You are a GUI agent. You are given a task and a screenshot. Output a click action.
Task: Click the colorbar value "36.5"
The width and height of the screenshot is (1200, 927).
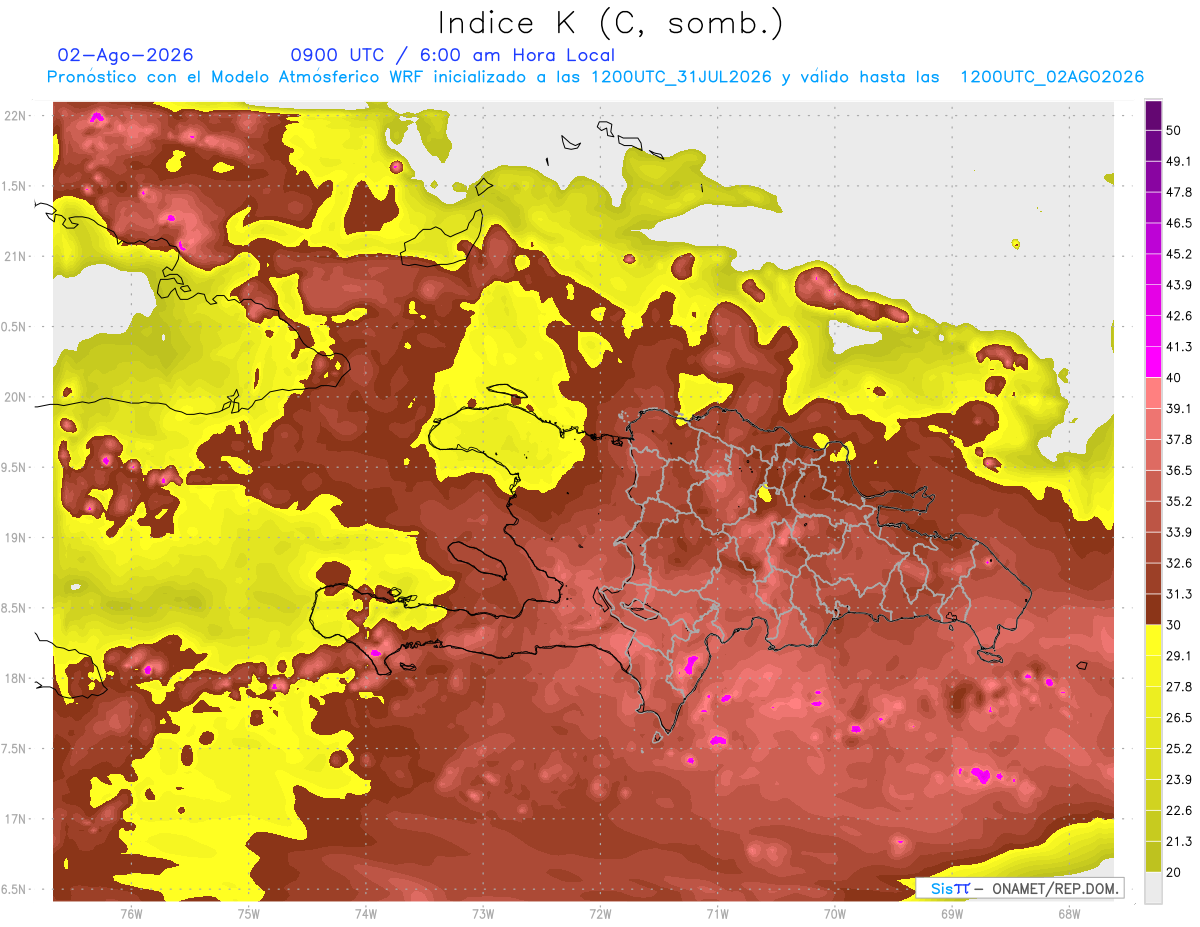(1178, 470)
